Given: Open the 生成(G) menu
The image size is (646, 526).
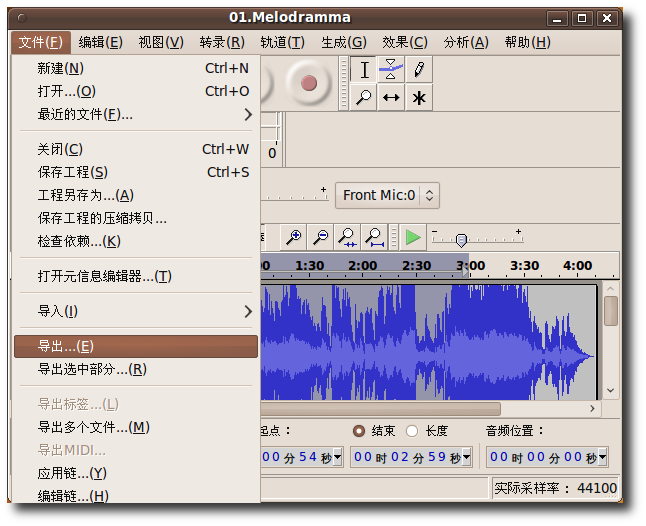Looking at the screenshot, I should point(344,42).
